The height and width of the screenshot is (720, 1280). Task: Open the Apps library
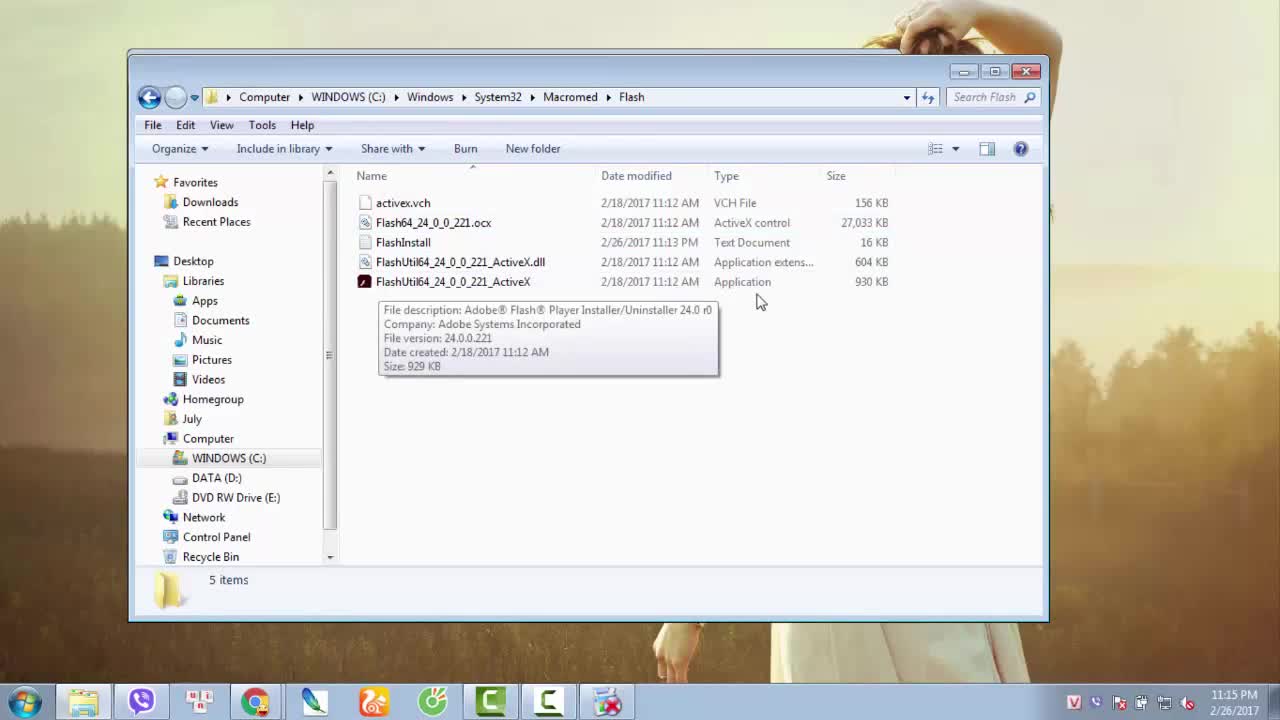coord(205,301)
